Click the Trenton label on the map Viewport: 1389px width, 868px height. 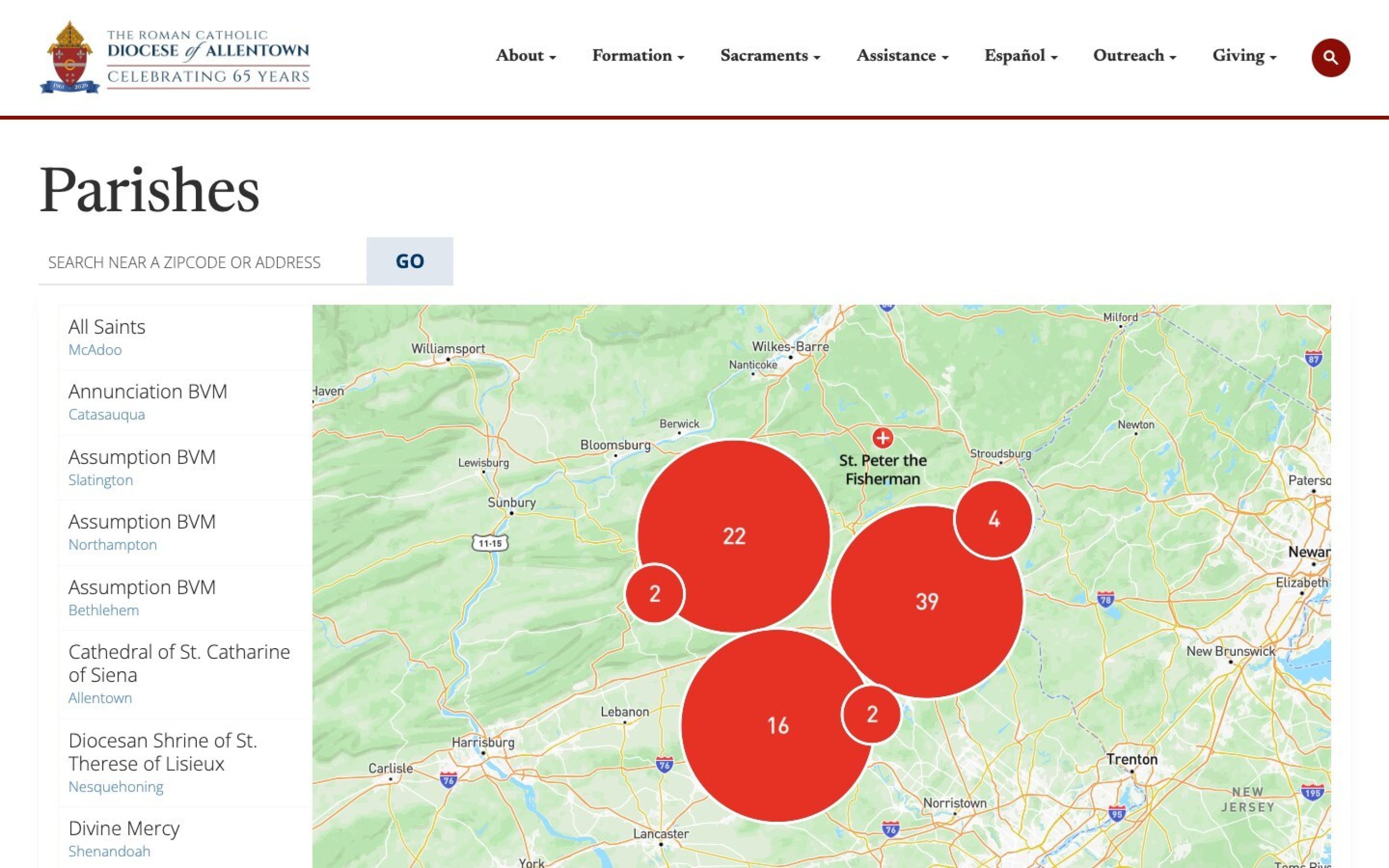click(x=1132, y=760)
